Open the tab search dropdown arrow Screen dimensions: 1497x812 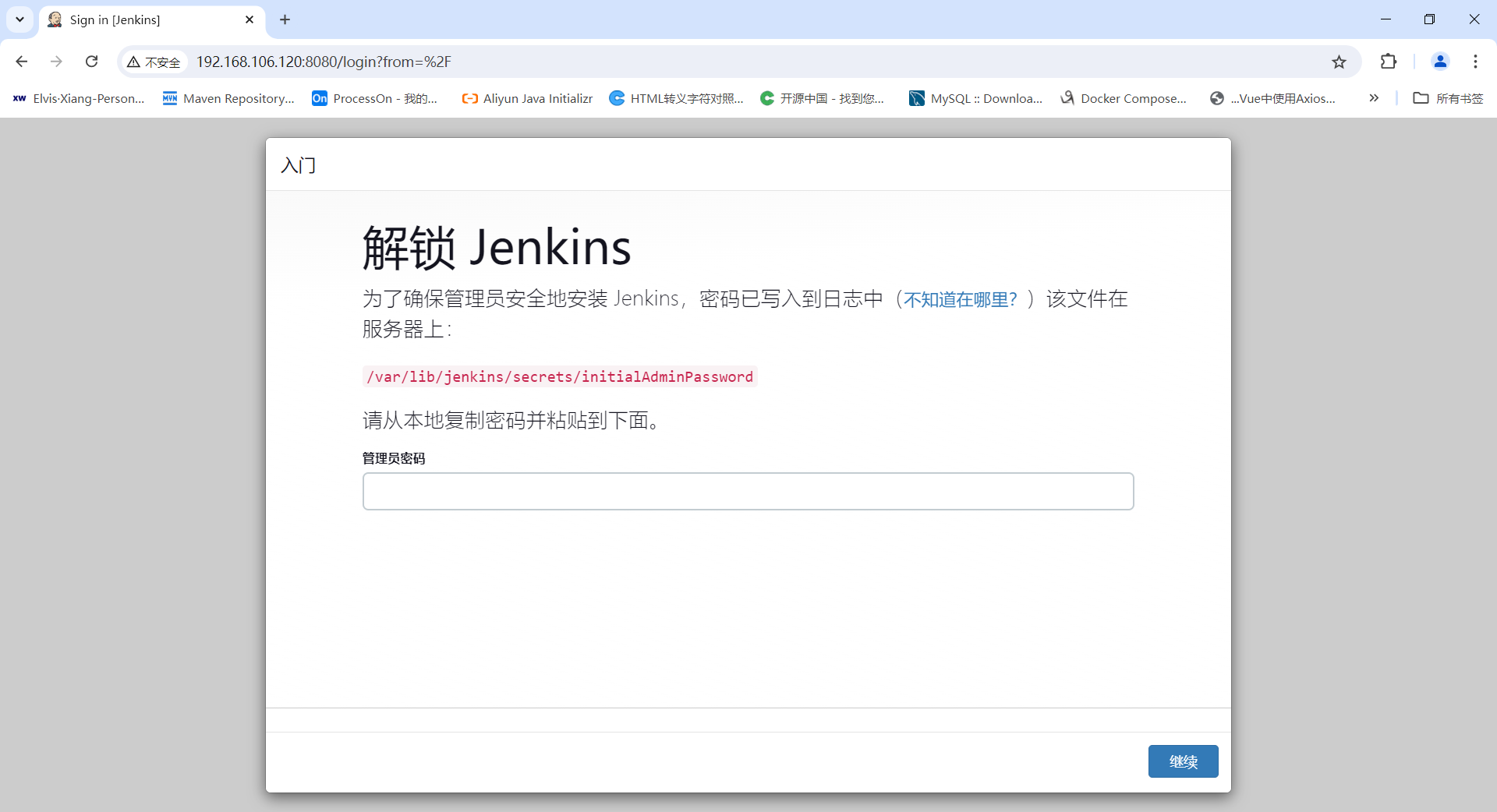19,19
